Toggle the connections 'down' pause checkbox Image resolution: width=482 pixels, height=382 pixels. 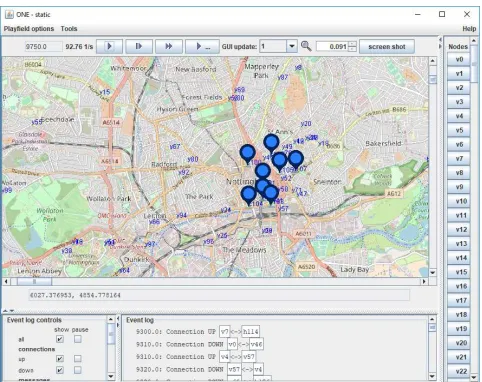(x=78, y=370)
